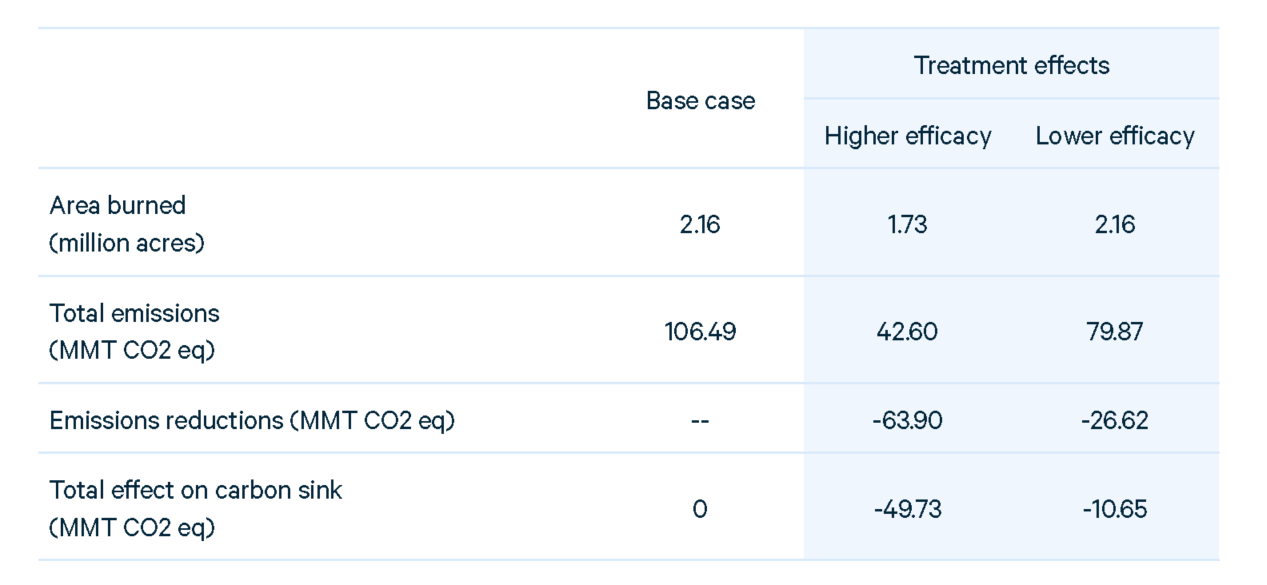Select the 42.60 total emissions cell

[907, 332]
